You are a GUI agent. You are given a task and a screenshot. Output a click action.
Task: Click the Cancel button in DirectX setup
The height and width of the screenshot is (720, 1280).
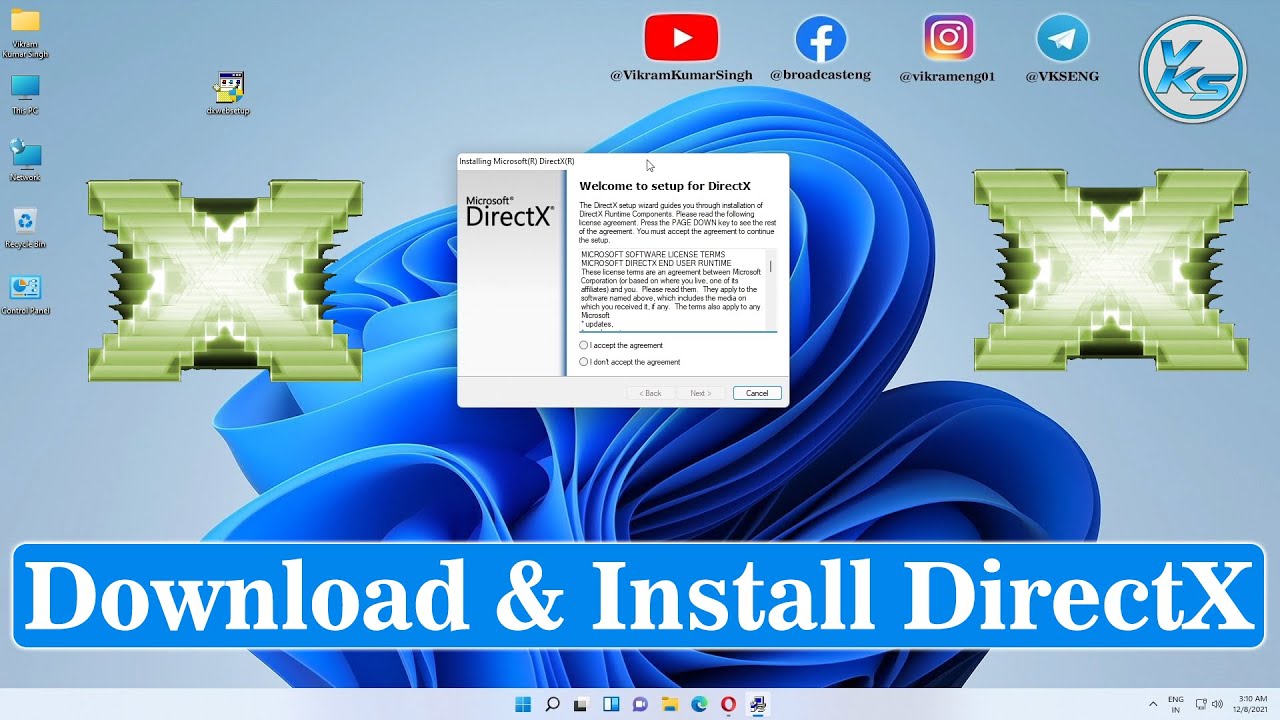tap(757, 393)
